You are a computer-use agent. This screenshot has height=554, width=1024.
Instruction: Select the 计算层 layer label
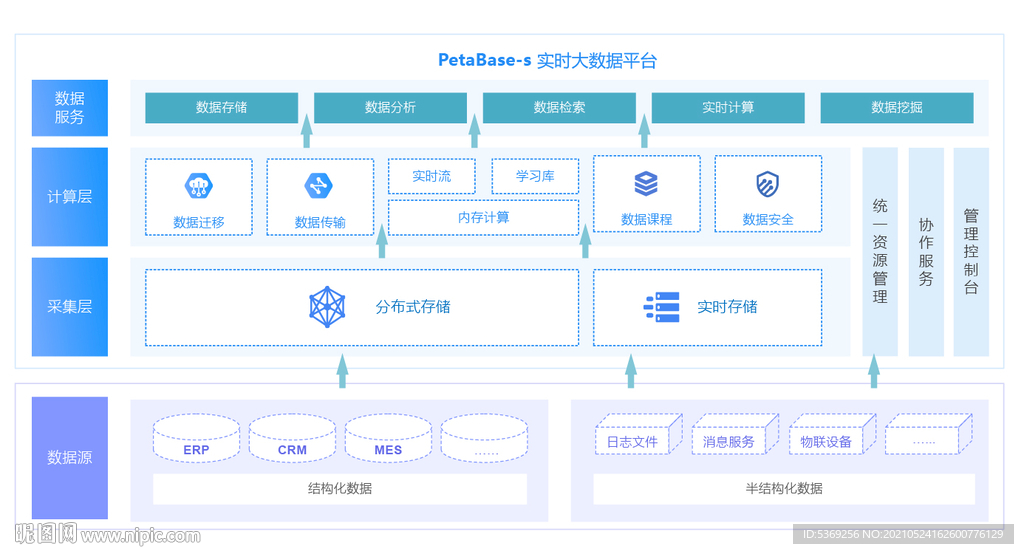[x=70, y=197]
